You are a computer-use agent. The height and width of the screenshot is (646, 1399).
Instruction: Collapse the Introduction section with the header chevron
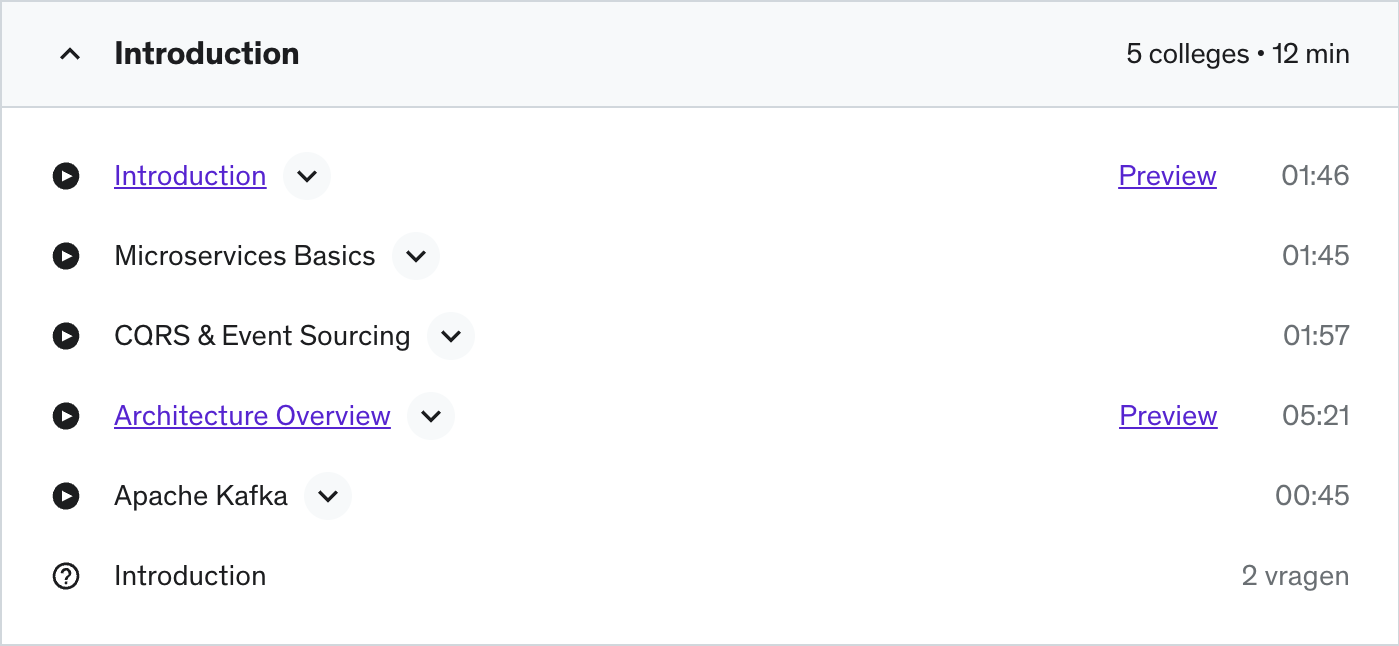click(70, 54)
